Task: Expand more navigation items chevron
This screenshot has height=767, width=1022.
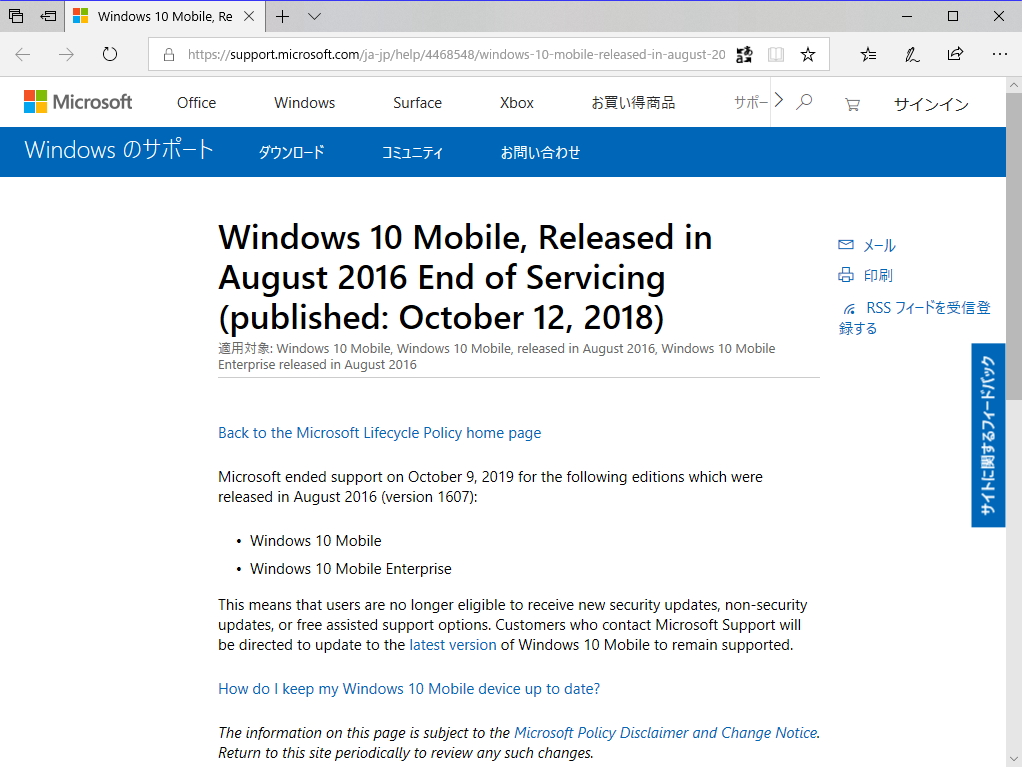Action: 779,100
